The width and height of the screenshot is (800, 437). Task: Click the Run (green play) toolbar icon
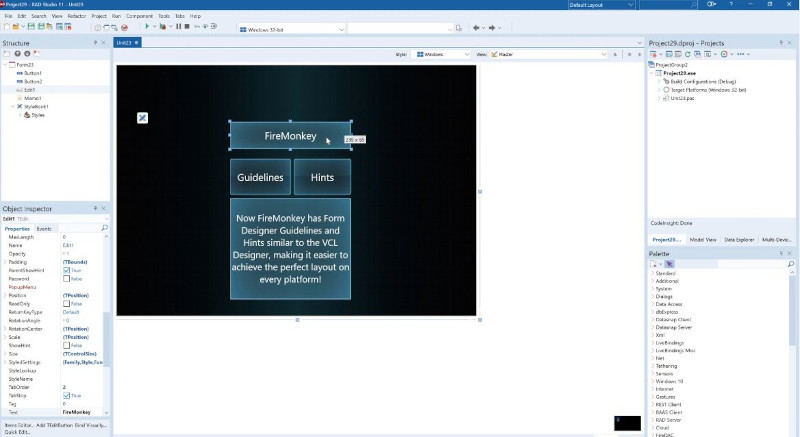click(147, 27)
